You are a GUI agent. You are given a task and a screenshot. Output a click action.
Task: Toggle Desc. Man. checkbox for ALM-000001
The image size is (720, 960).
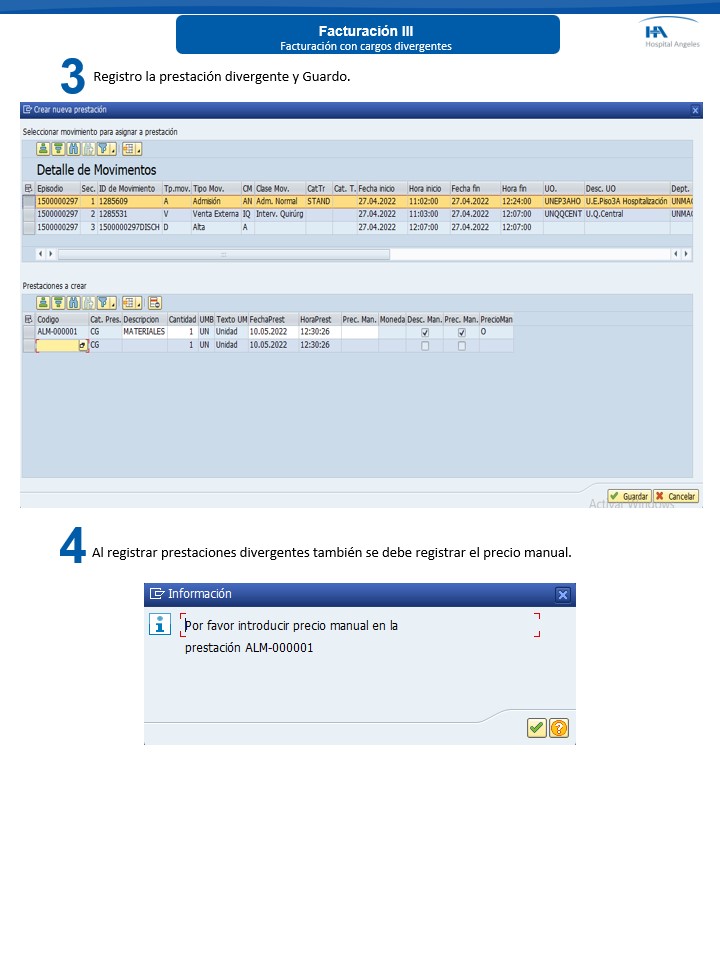(x=425, y=332)
